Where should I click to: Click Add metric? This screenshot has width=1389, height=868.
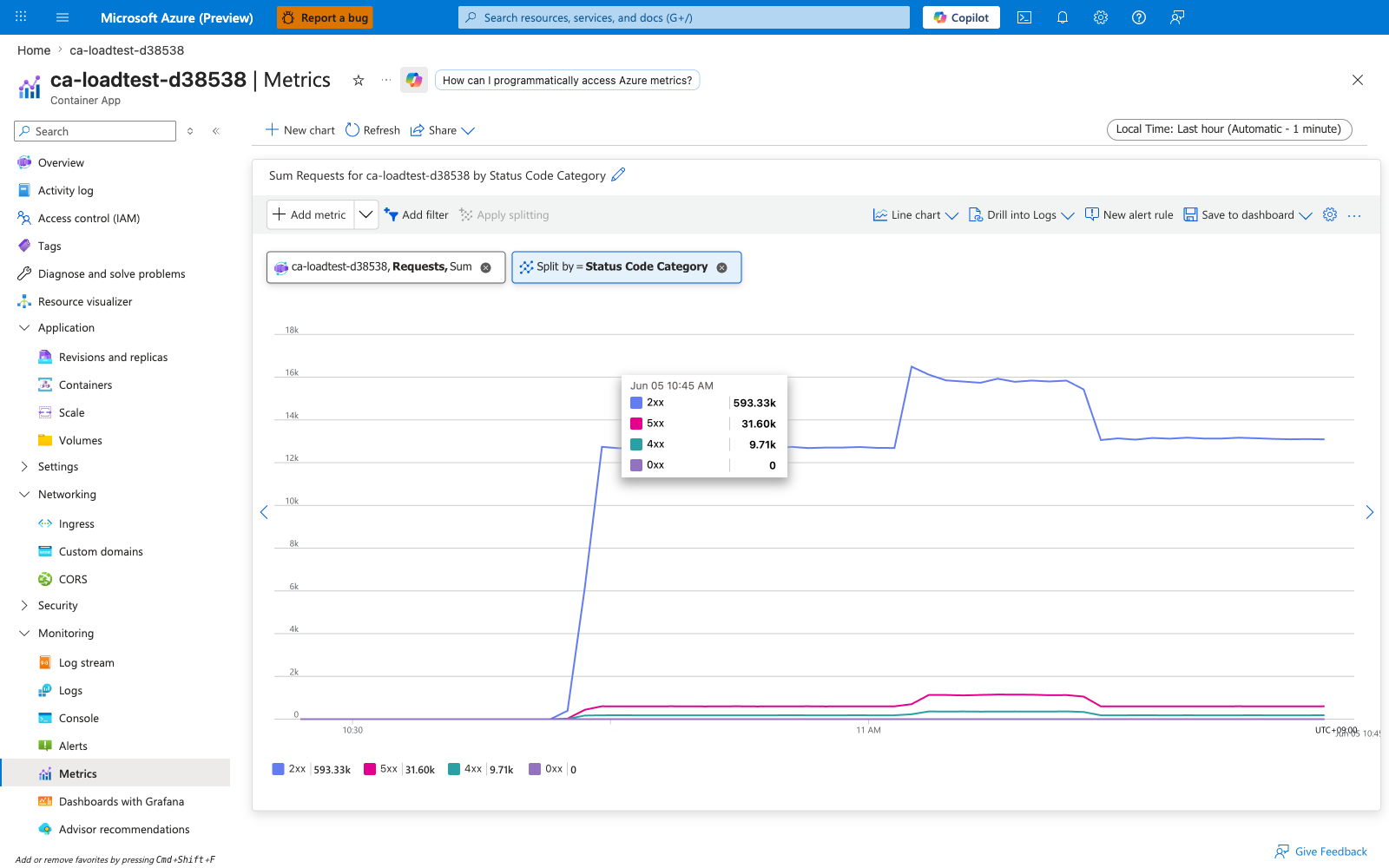pos(310,214)
